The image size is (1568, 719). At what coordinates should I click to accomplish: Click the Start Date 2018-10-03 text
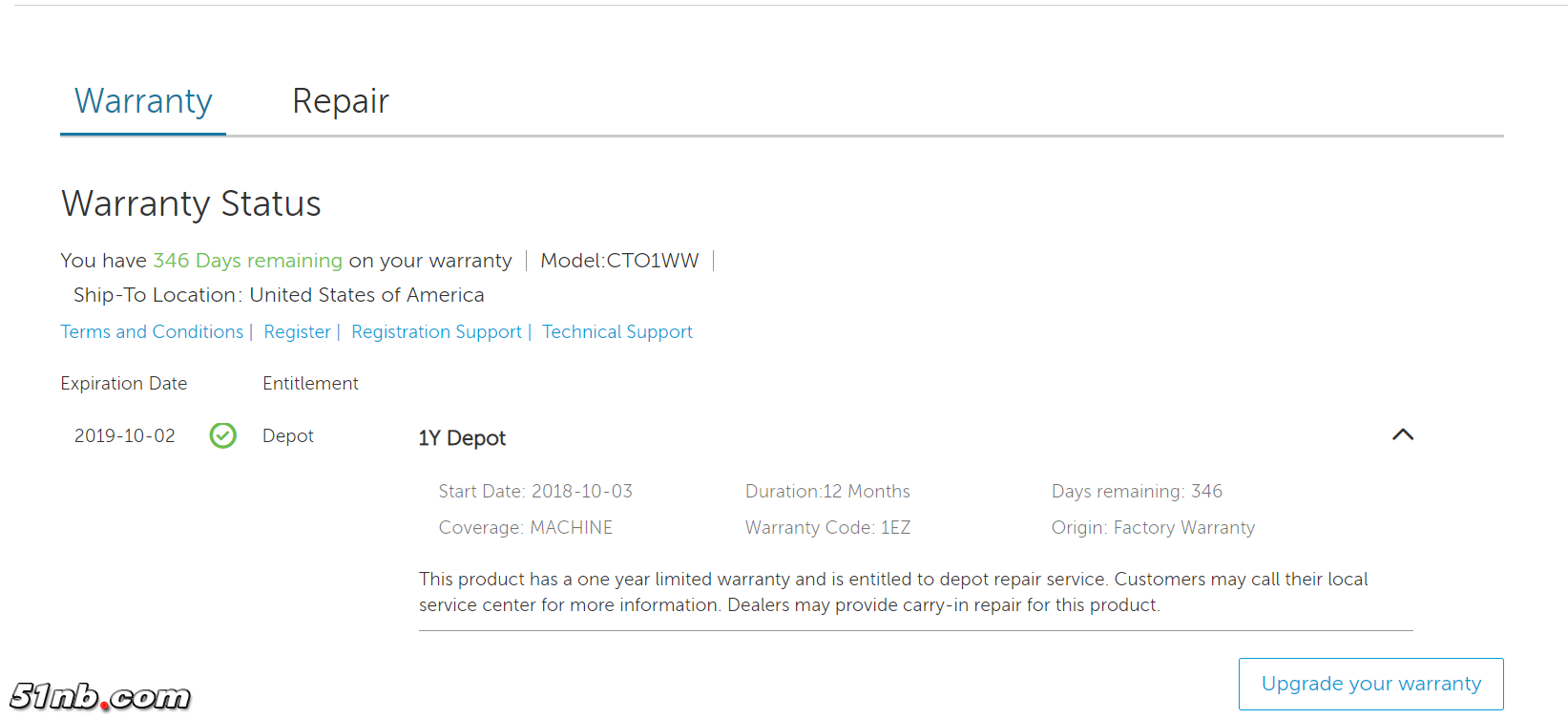point(535,492)
